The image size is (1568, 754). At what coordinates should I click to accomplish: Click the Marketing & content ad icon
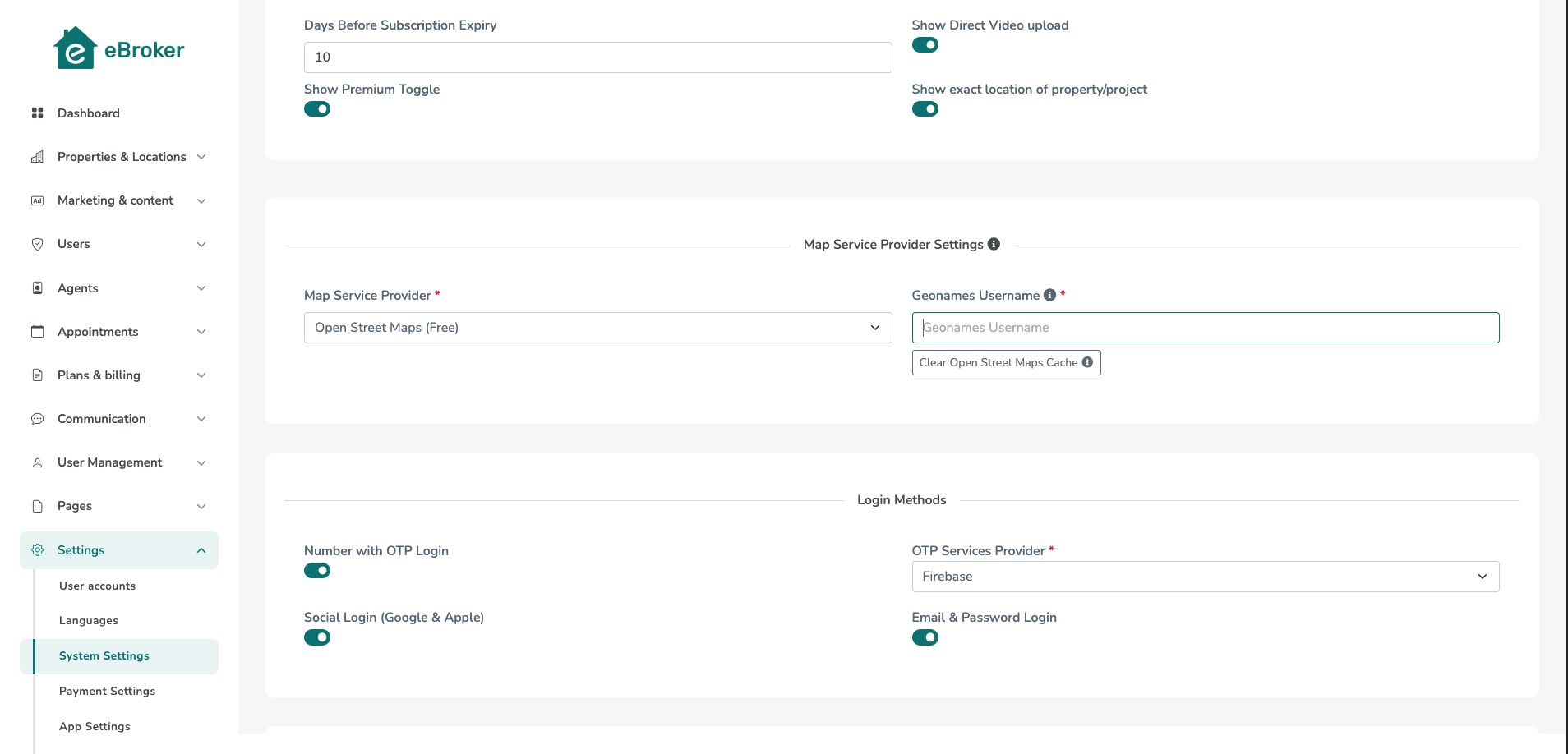[x=37, y=200]
